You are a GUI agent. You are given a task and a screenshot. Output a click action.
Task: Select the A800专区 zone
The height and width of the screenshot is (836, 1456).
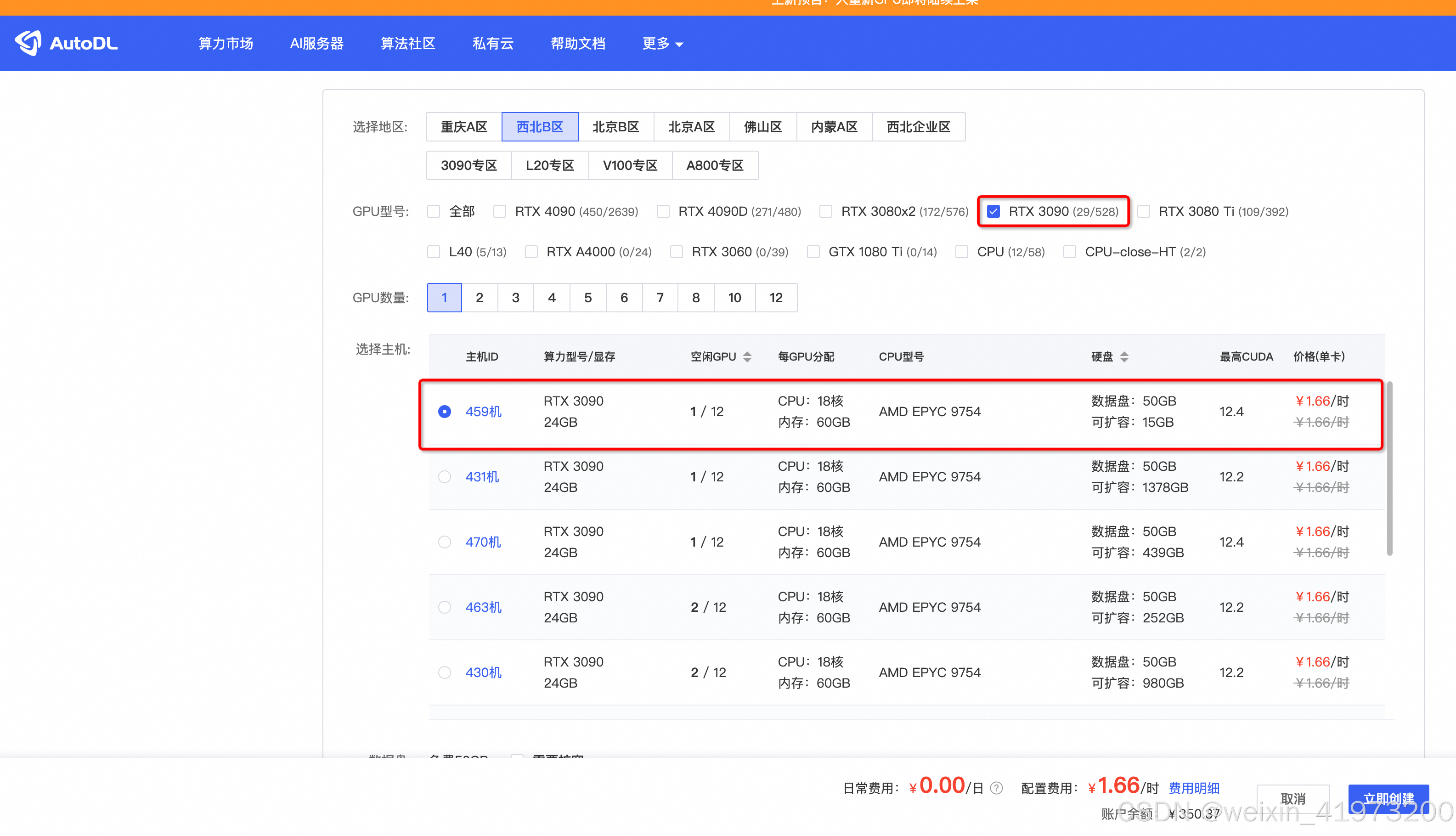pyautogui.click(x=715, y=165)
